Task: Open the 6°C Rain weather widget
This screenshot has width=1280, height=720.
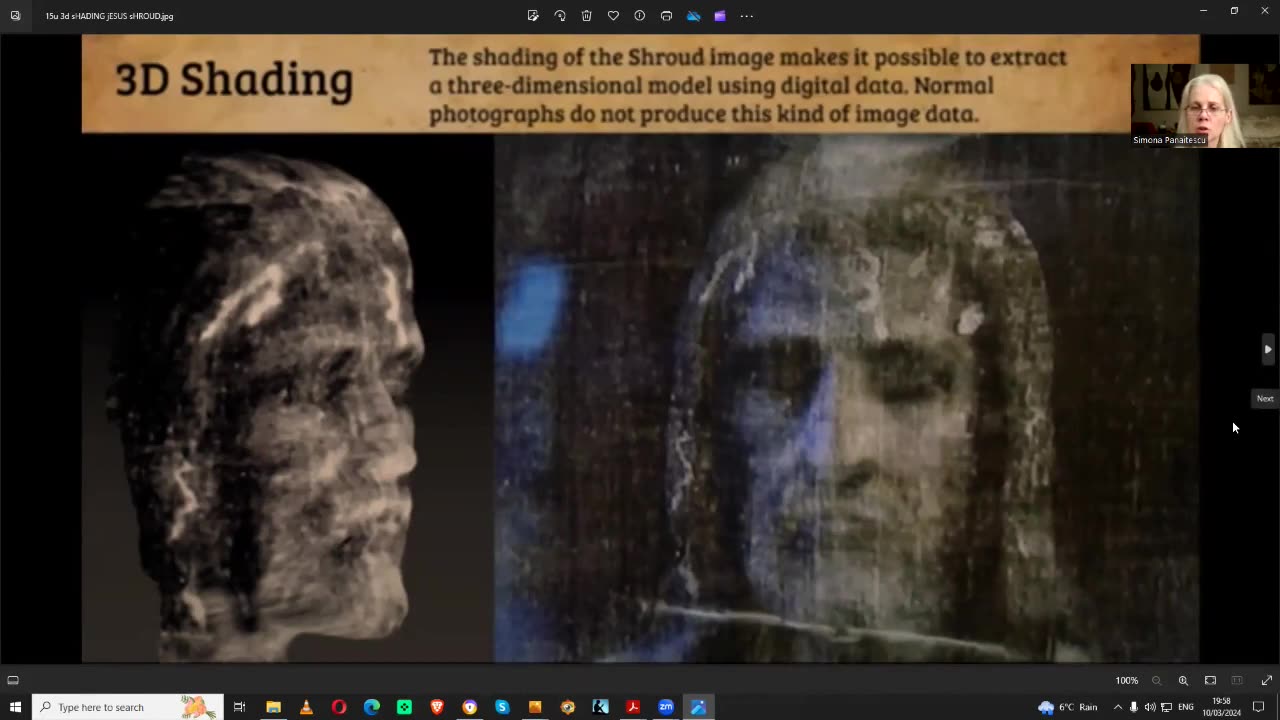Action: tap(1068, 707)
